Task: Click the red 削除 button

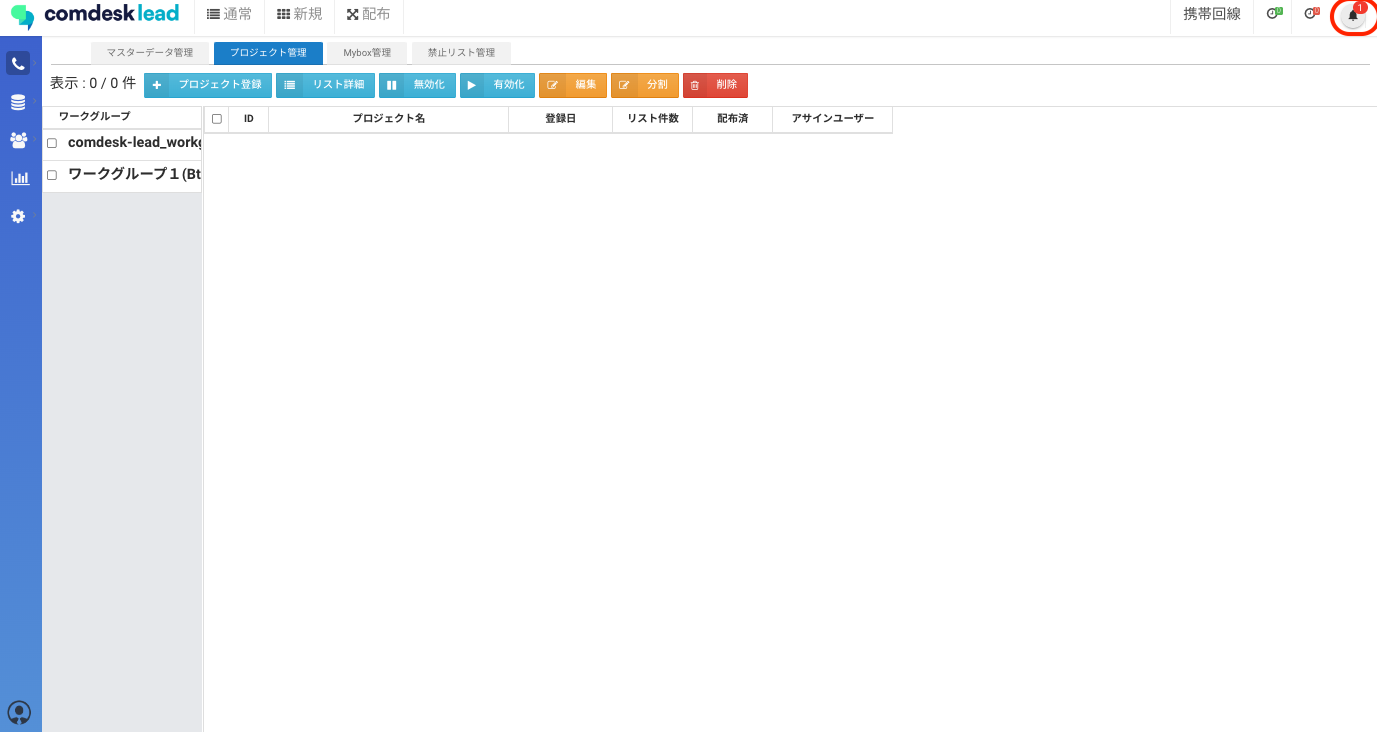Action: (x=715, y=85)
